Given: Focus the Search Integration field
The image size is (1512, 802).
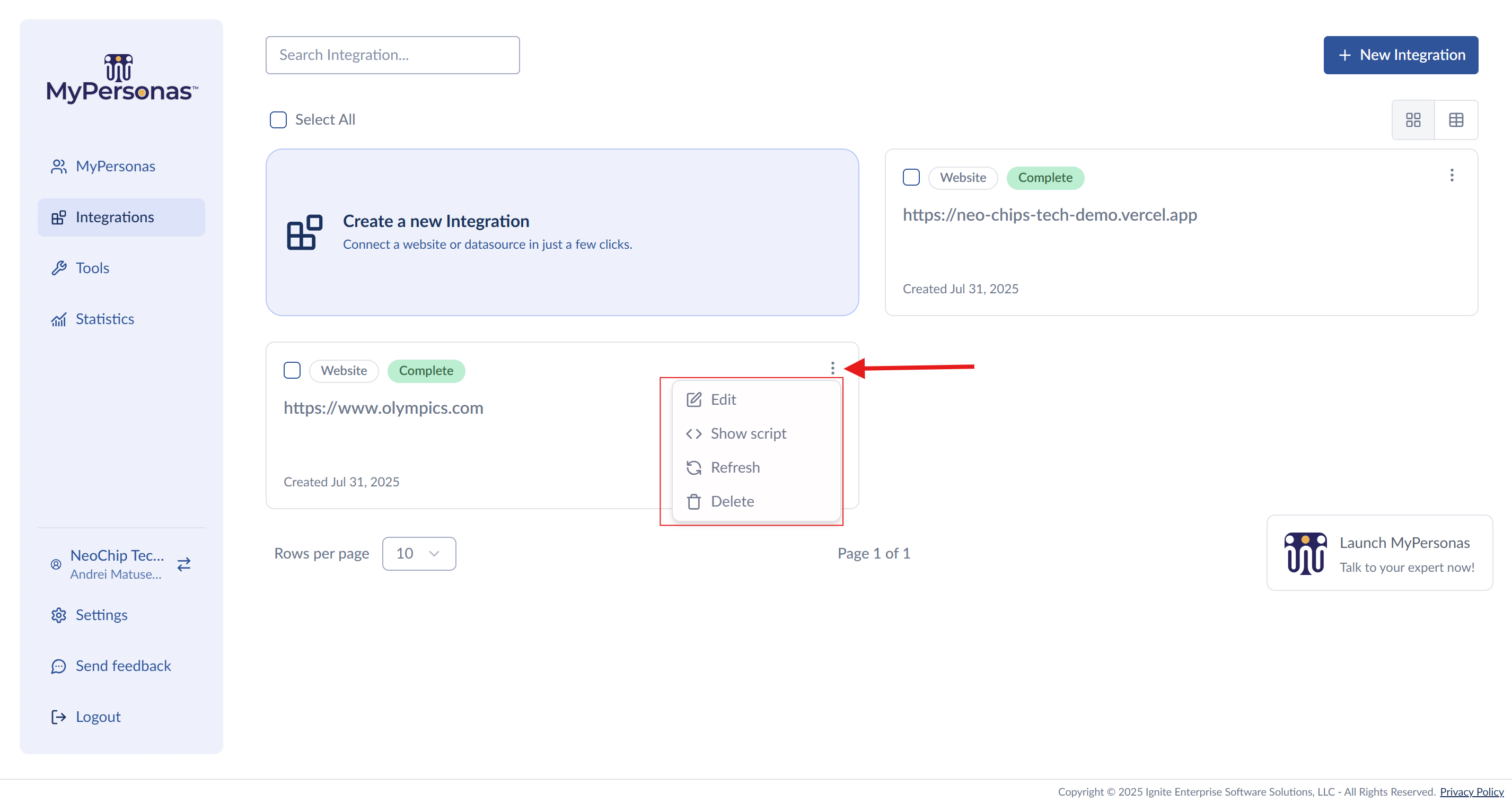Looking at the screenshot, I should [392, 55].
